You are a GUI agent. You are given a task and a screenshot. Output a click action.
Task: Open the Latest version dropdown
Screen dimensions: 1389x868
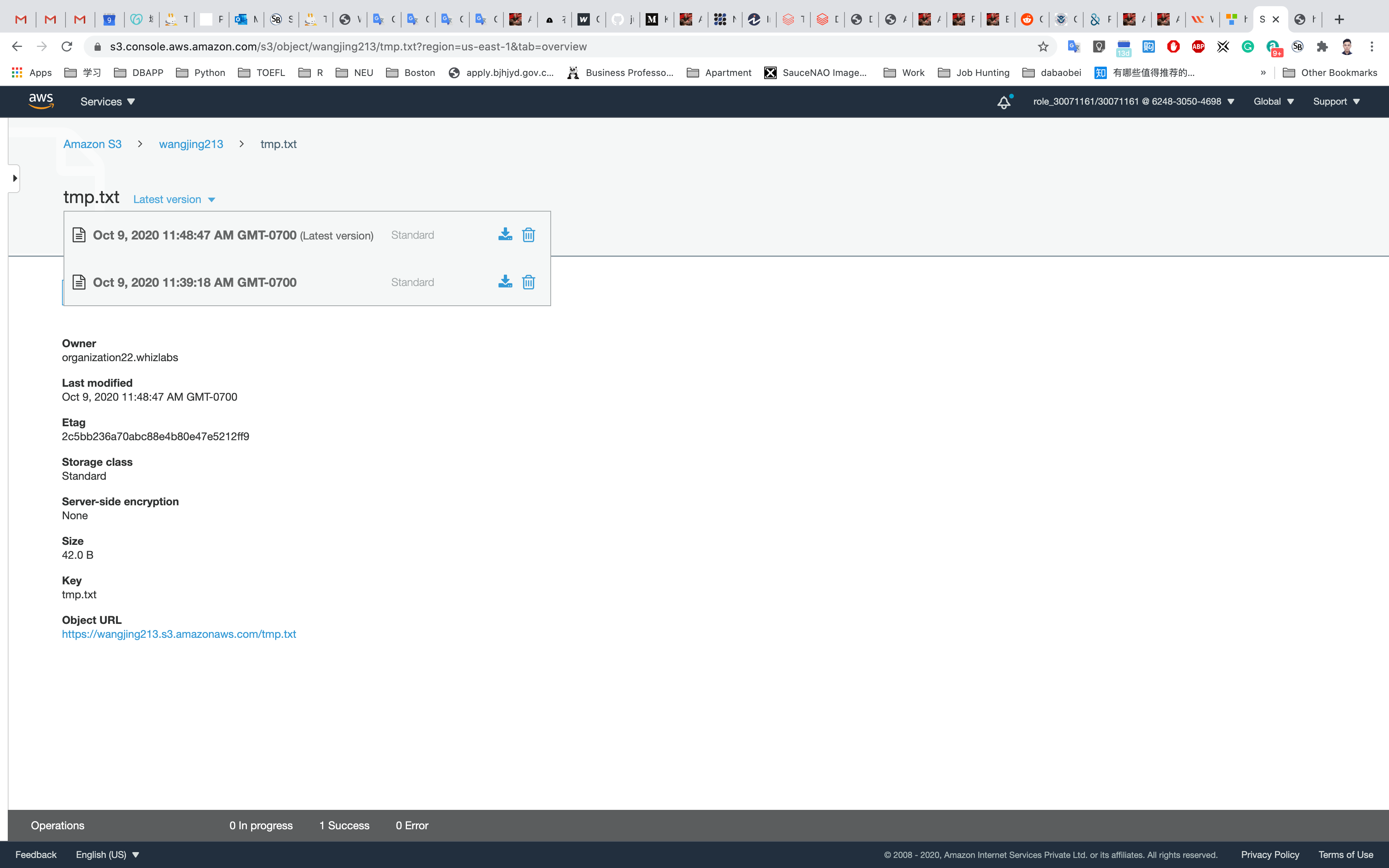tap(174, 199)
